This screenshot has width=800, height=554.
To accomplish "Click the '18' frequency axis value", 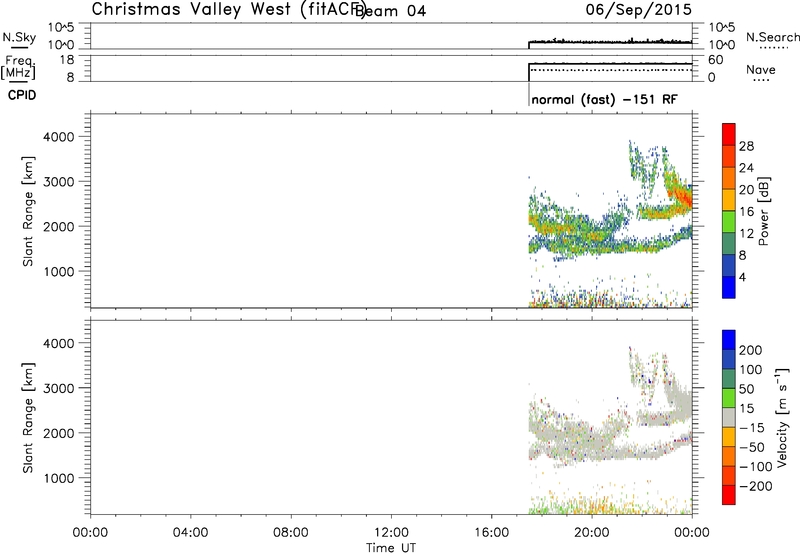I will 67,60.
